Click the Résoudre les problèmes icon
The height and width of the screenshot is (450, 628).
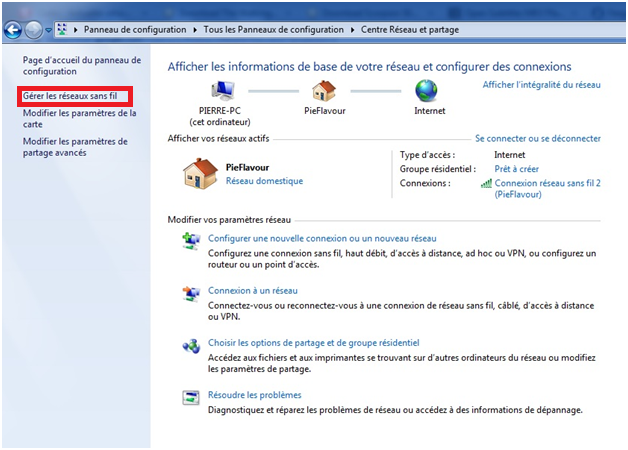191,398
